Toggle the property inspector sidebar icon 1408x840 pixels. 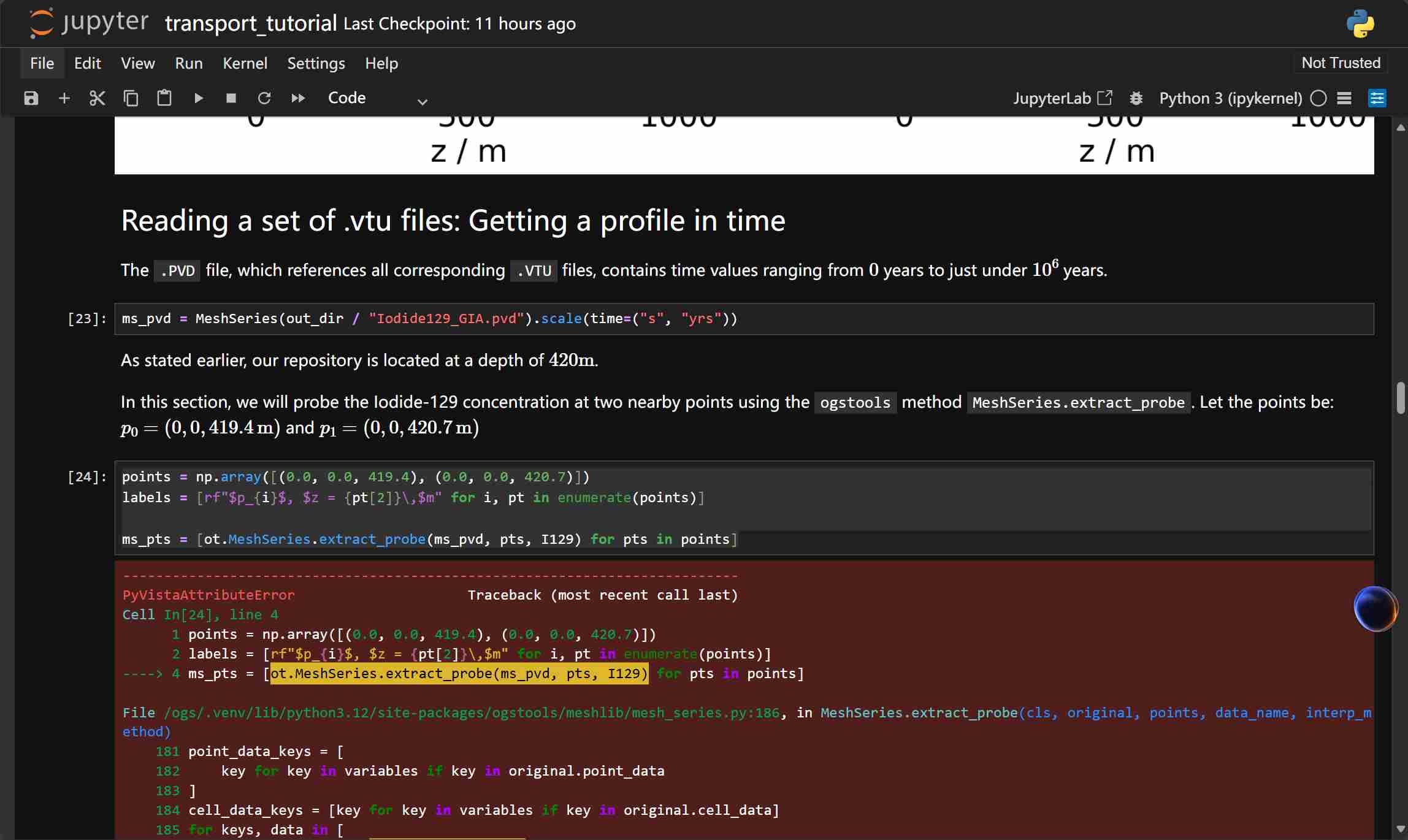pyautogui.click(x=1377, y=98)
